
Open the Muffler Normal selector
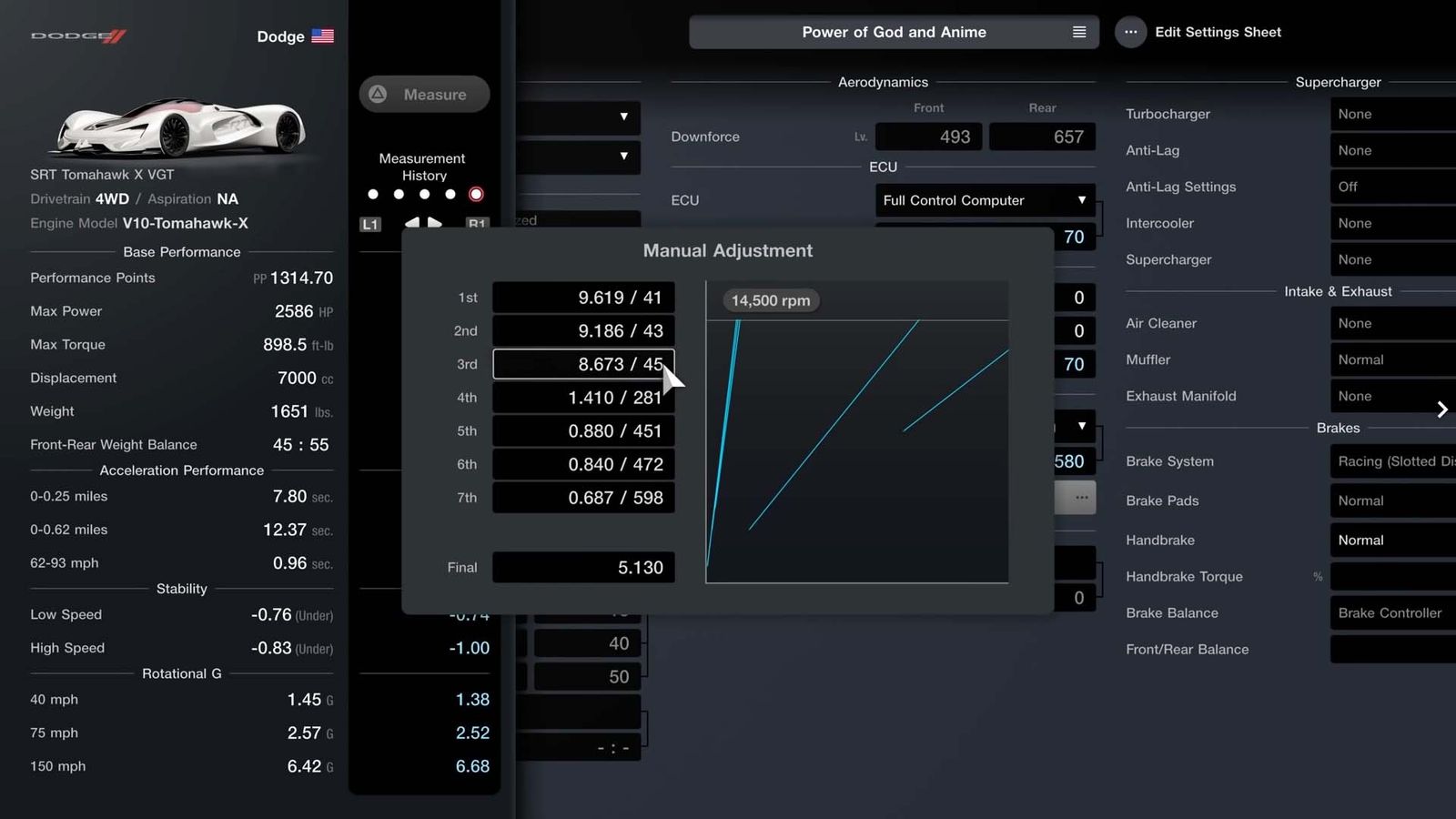pos(1392,359)
